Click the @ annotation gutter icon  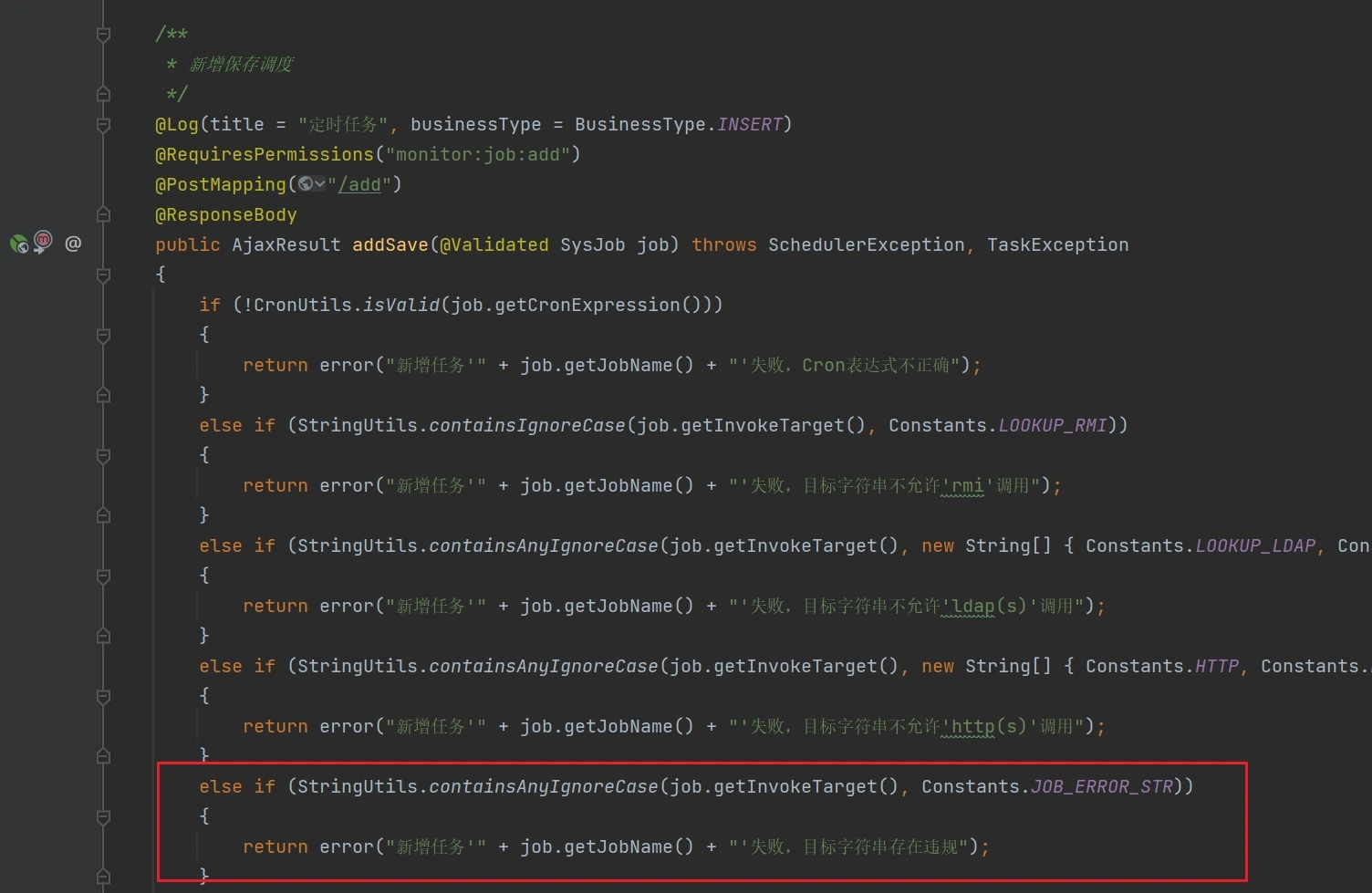point(73,244)
